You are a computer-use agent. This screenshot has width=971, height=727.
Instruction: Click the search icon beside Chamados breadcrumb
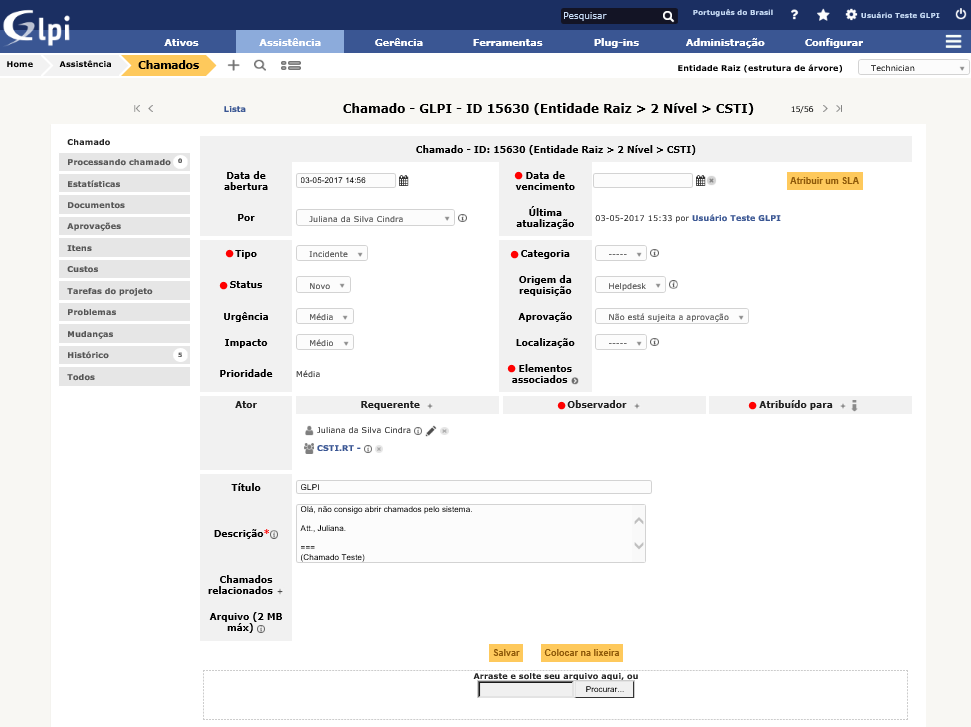pyautogui.click(x=260, y=65)
